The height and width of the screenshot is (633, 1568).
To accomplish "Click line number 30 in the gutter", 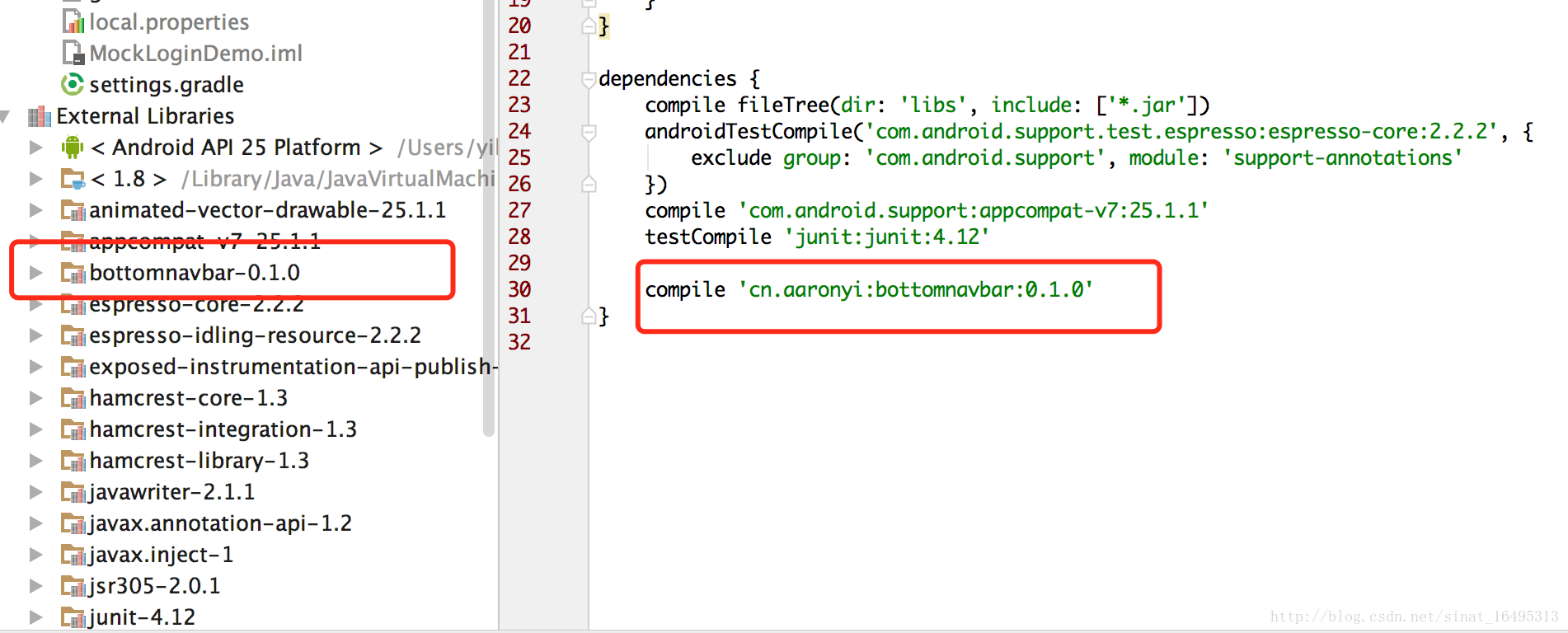I will [x=519, y=289].
